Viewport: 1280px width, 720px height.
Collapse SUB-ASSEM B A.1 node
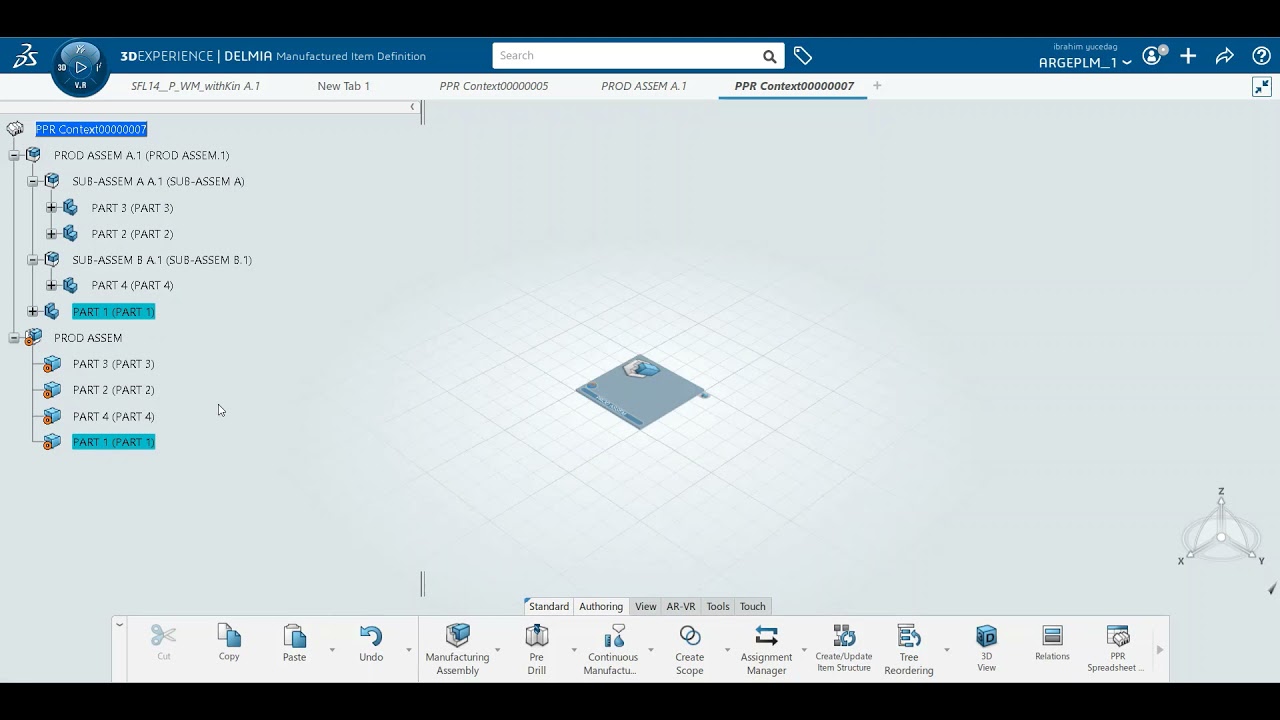33,260
